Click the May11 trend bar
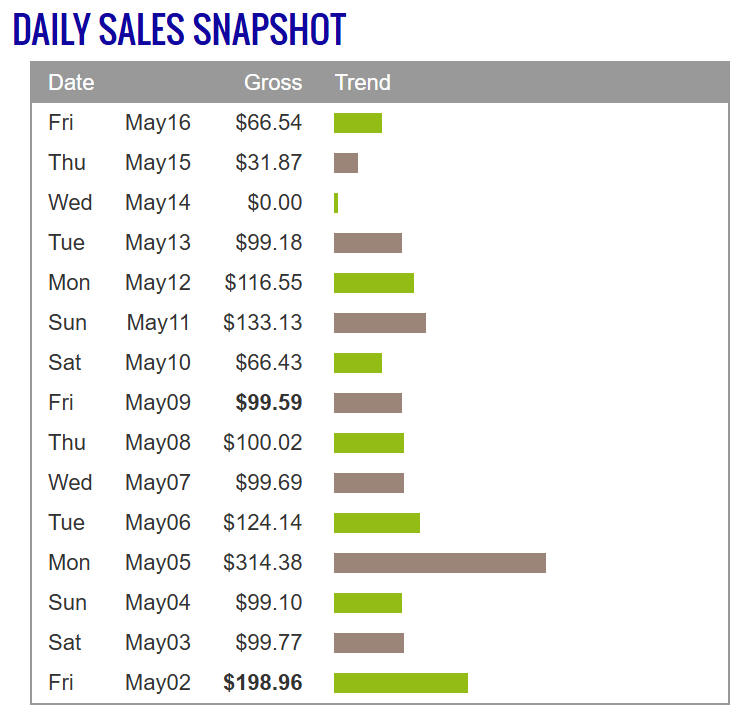This screenshot has width=753, height=727. pos(379,322)
